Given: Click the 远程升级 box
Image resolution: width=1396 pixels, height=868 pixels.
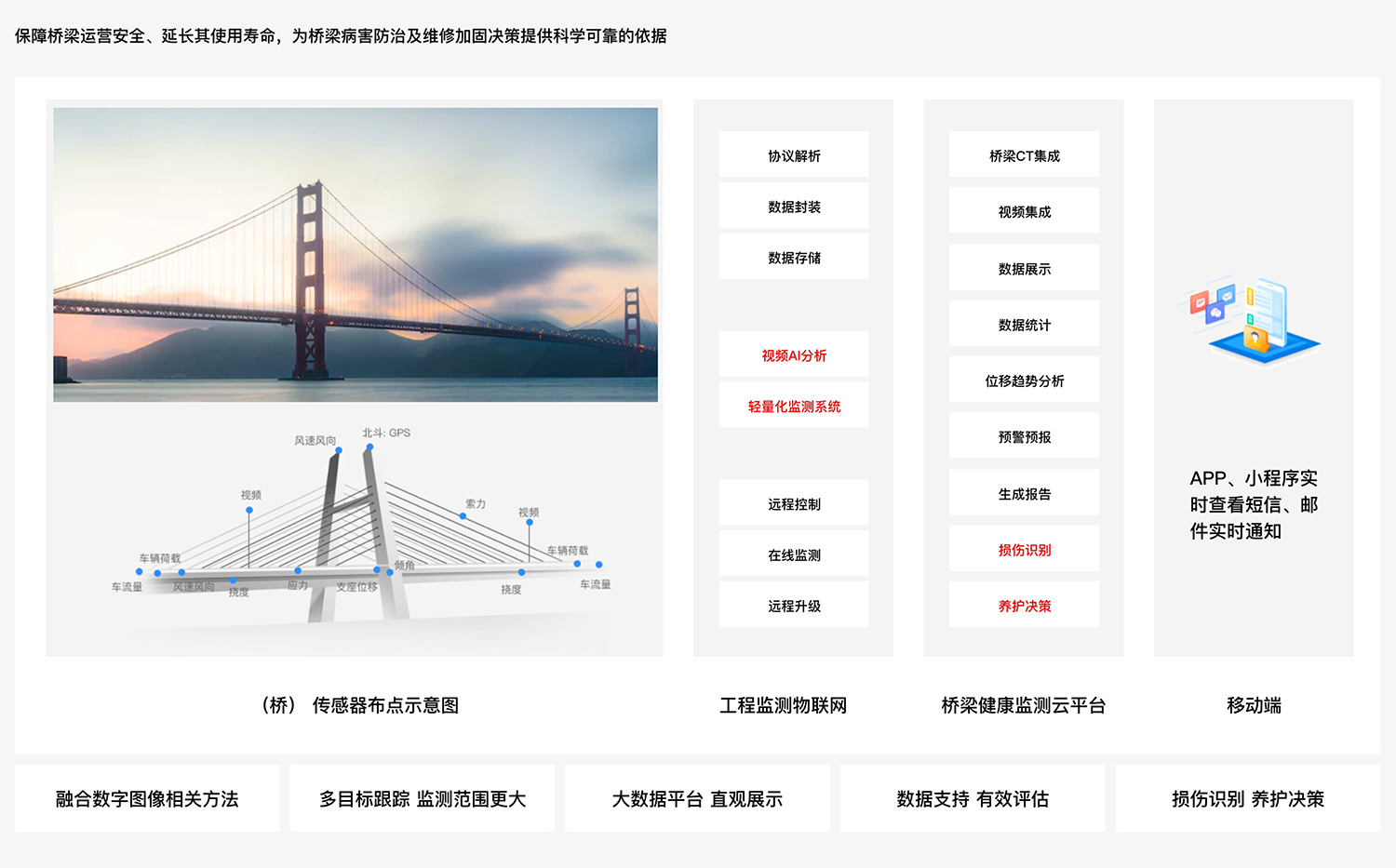Looking at the screenshot, I should click(x=794, y=605).
